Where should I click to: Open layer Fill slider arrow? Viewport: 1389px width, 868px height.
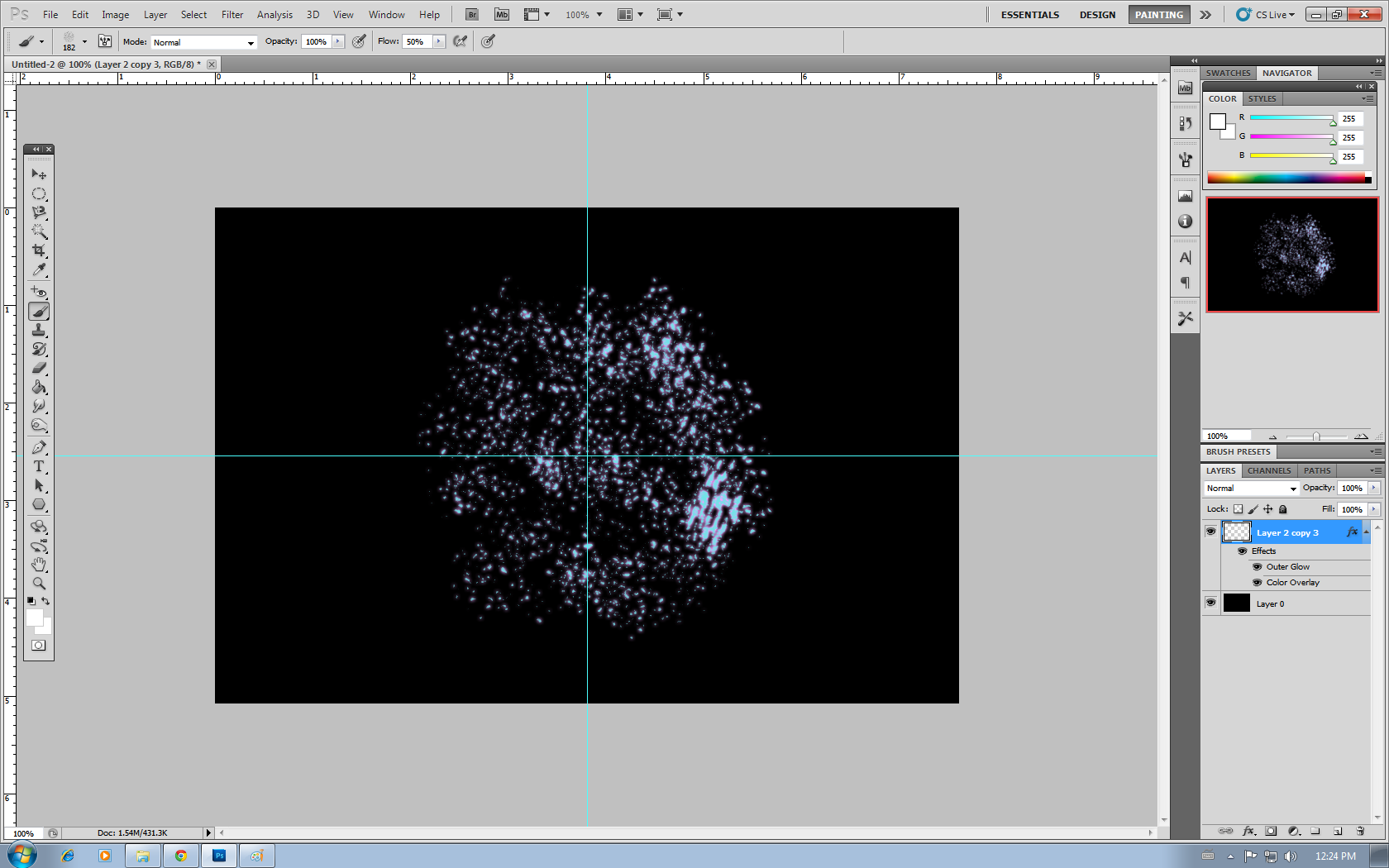tap(1374, 509)
